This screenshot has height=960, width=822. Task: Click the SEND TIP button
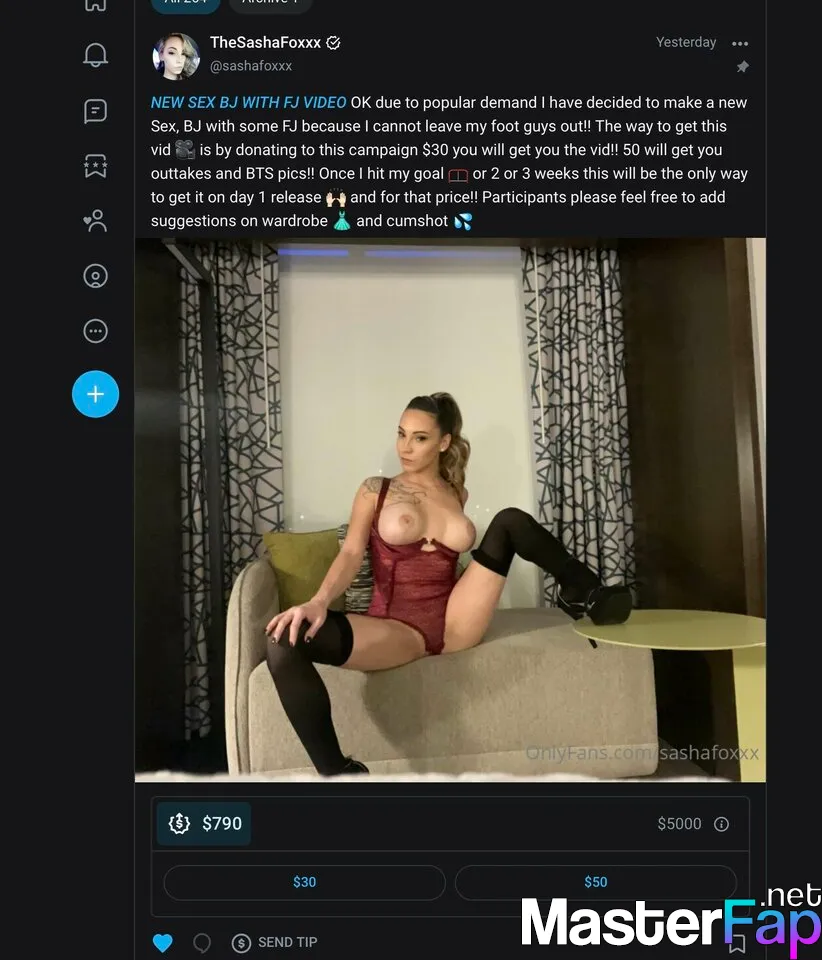[x=275, y=942]
